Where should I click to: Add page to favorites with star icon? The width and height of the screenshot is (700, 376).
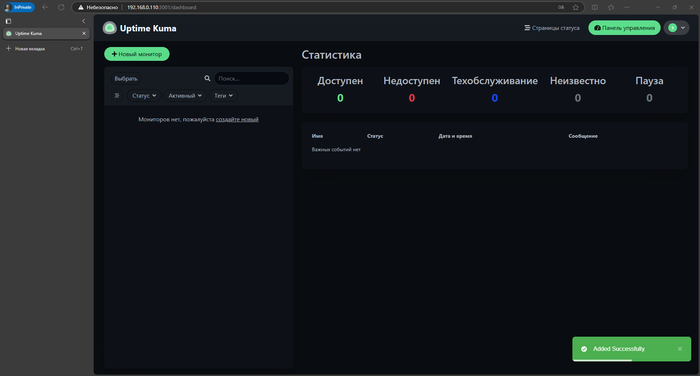pos(575,7)
